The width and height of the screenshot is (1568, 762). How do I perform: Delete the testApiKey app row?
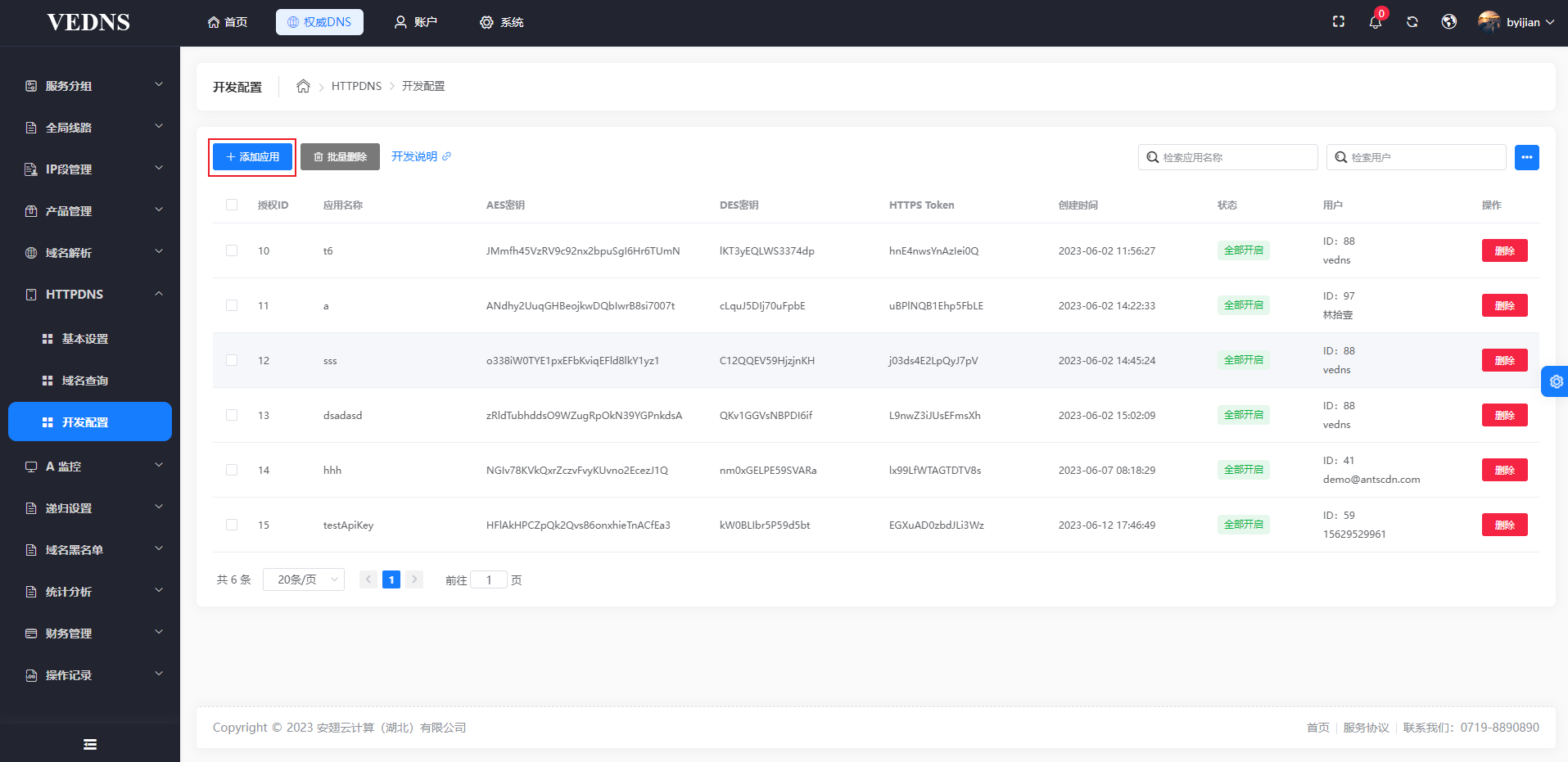click(1505, 525)
